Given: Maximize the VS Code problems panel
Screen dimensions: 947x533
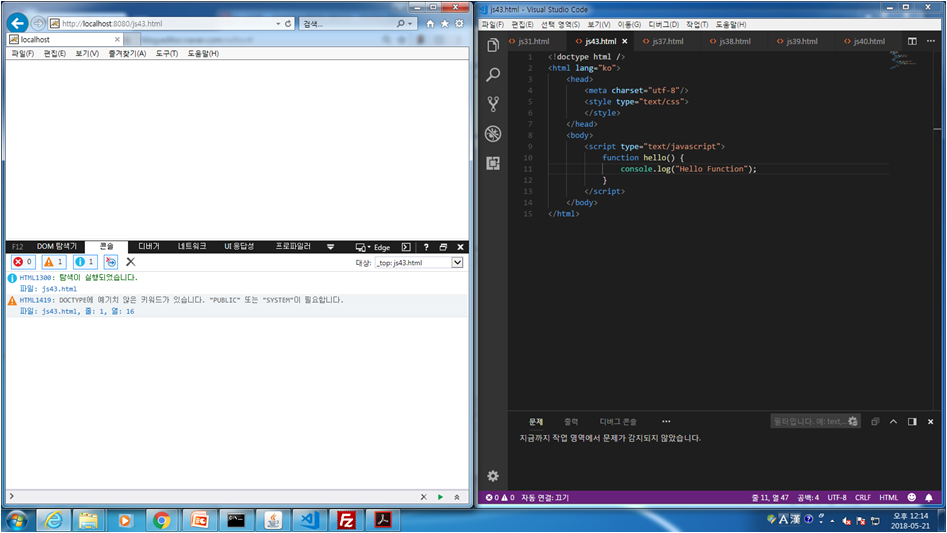Looking at the screenshot, I should tap(893, 421).
